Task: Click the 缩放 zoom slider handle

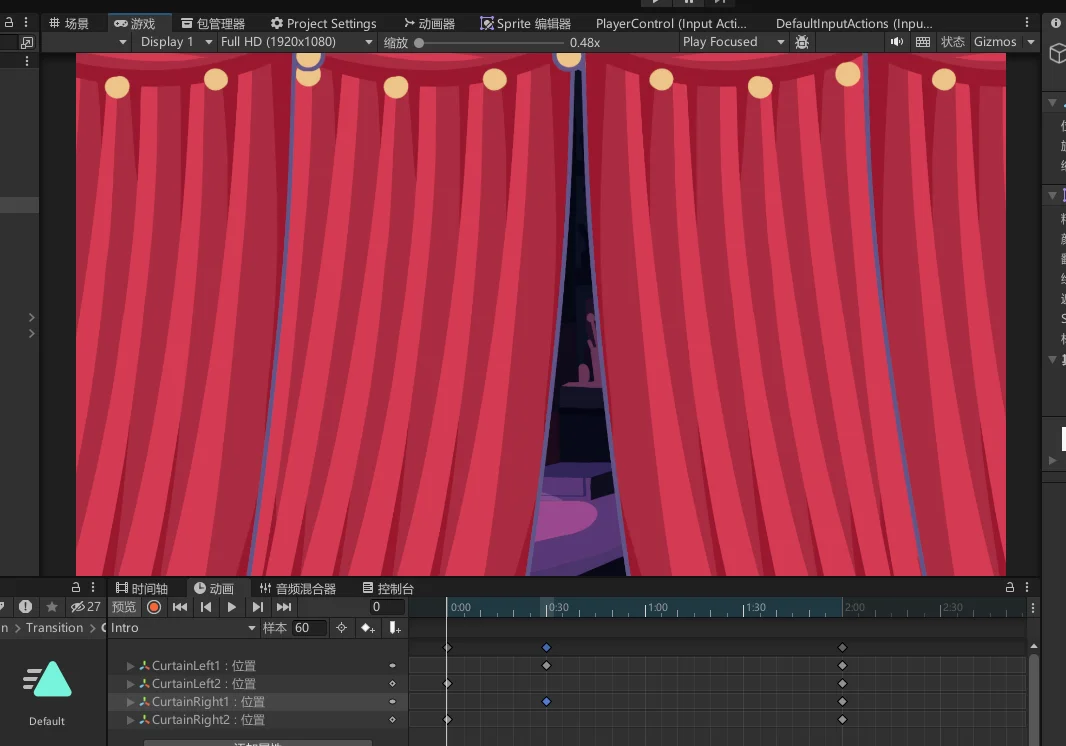Action: coord(419,43)
